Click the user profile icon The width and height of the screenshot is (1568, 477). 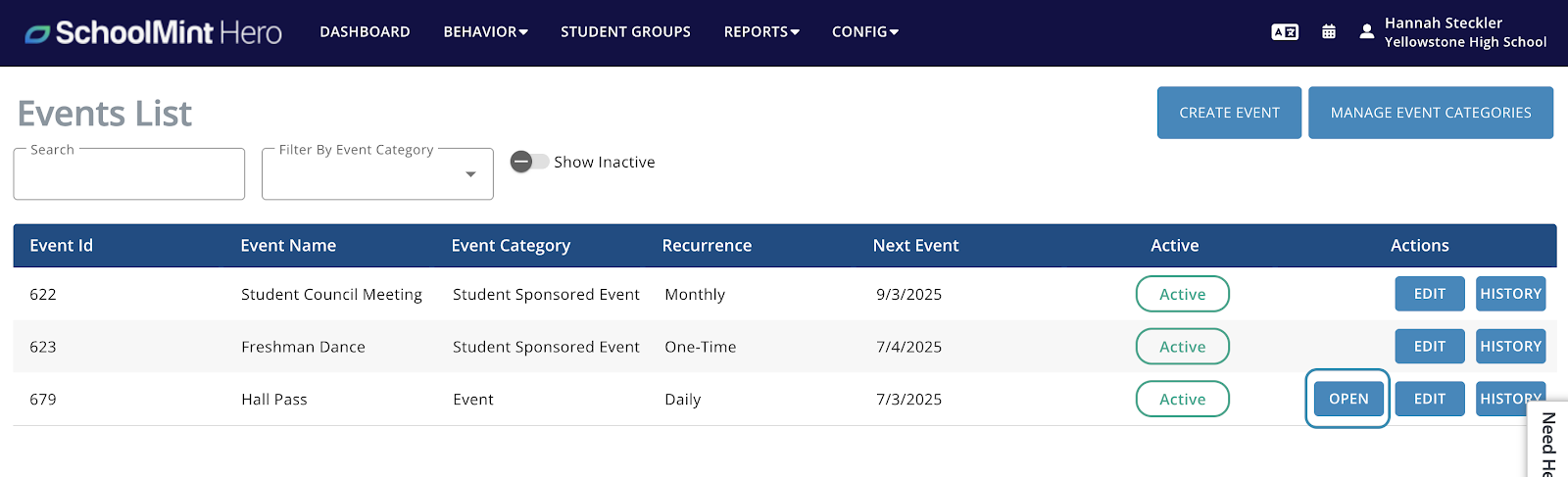[1366, 31]
